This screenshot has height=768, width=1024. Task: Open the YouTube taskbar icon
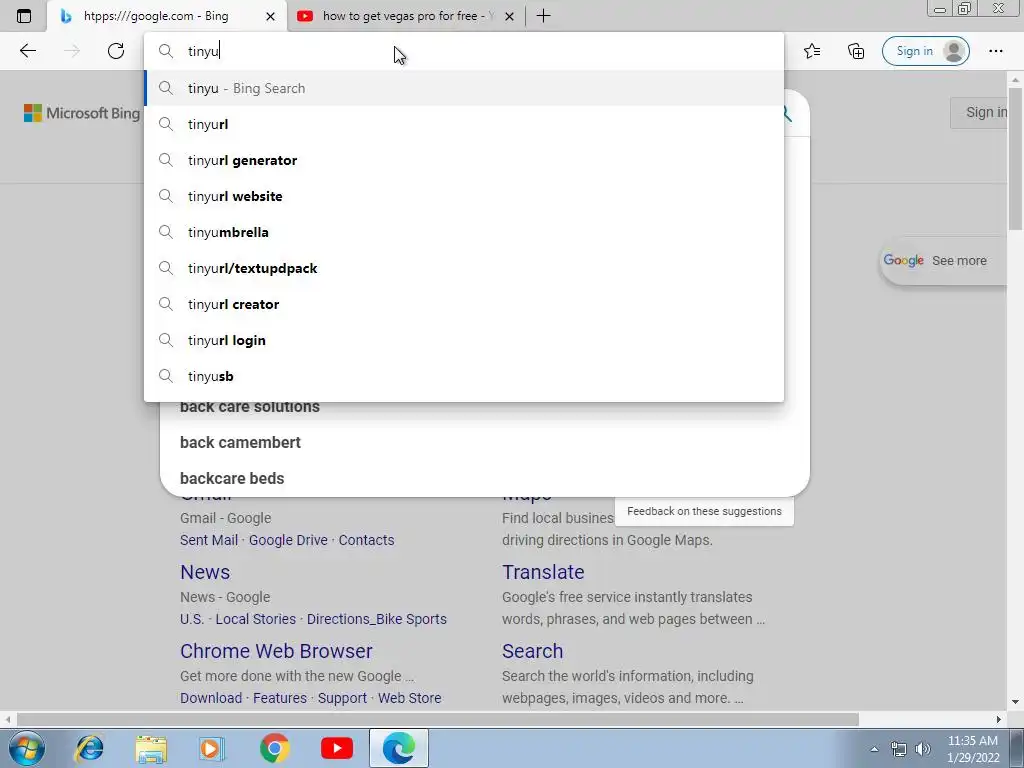pyautogui.click(x=337, y=748)
